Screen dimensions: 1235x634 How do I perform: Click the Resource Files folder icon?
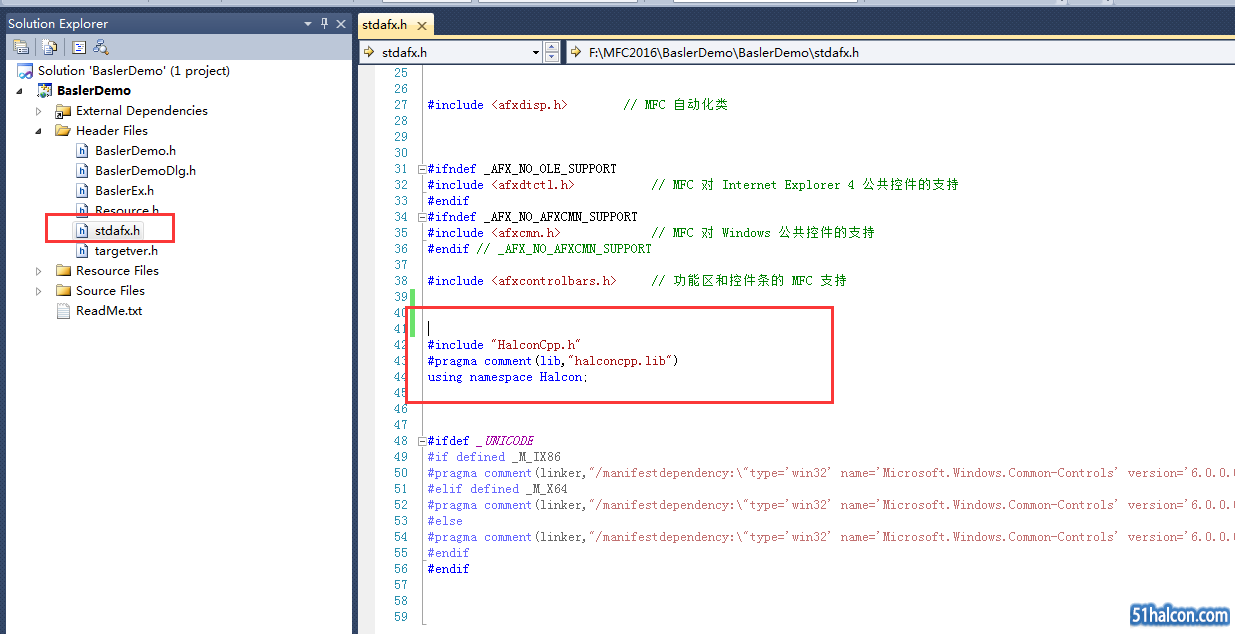(x=64, y=271)
